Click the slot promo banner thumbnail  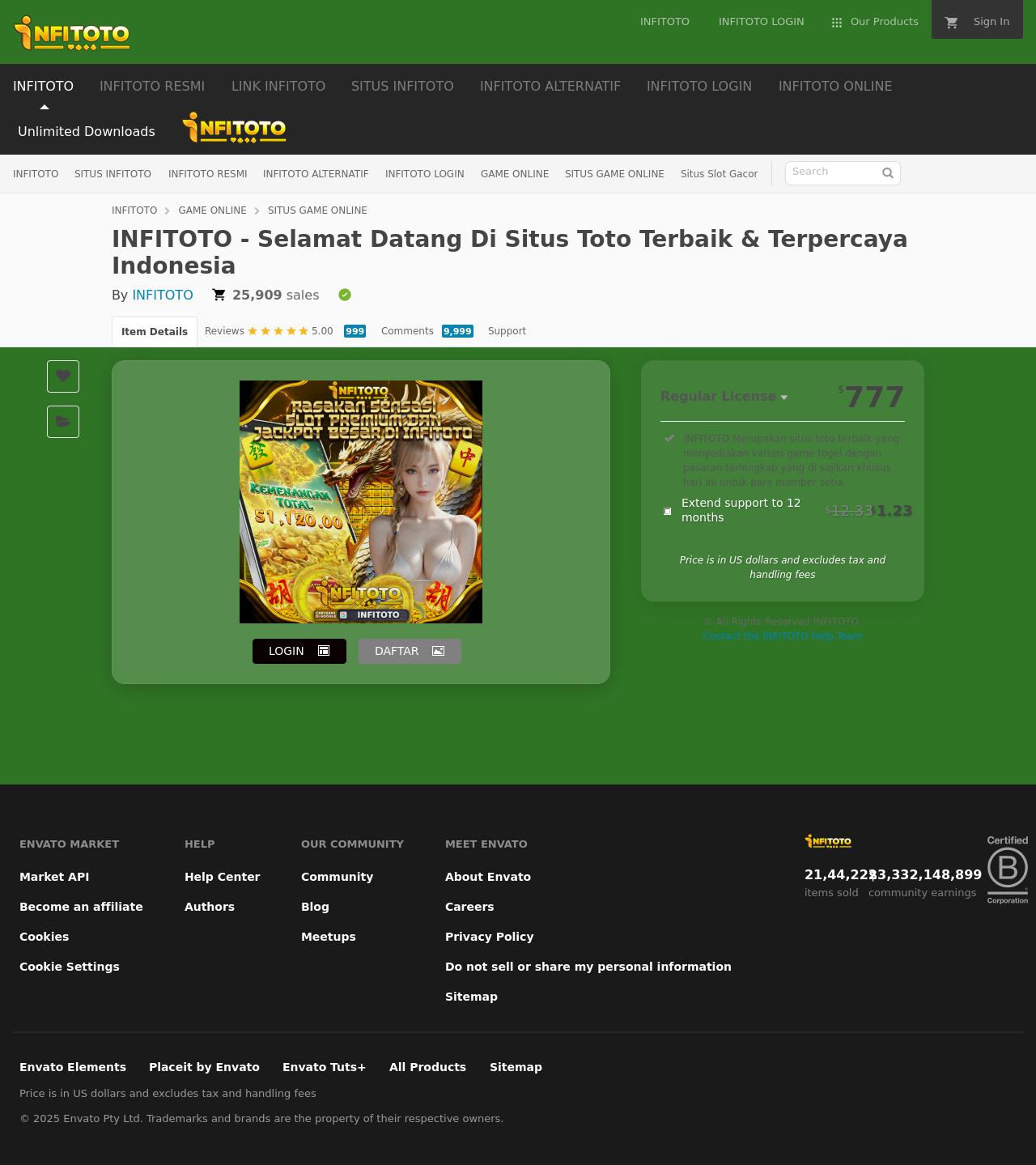click(x=361, y=502)
